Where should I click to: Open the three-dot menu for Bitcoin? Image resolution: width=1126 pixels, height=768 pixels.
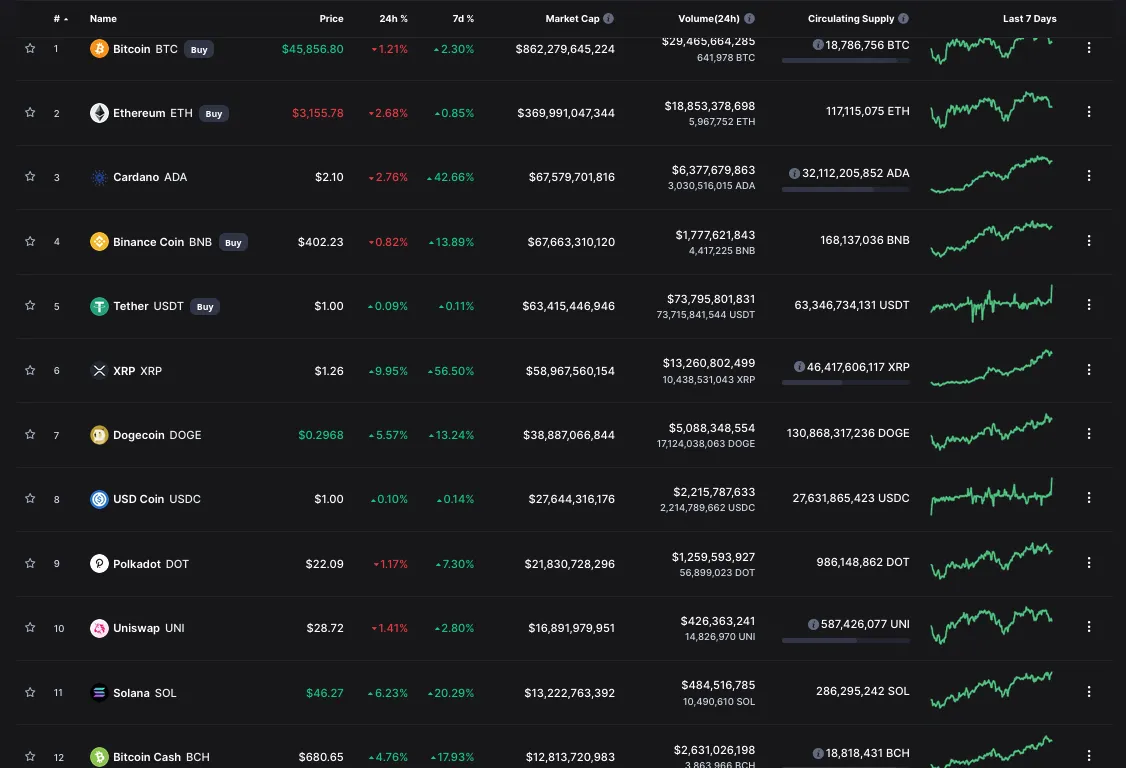(1089, 47)
